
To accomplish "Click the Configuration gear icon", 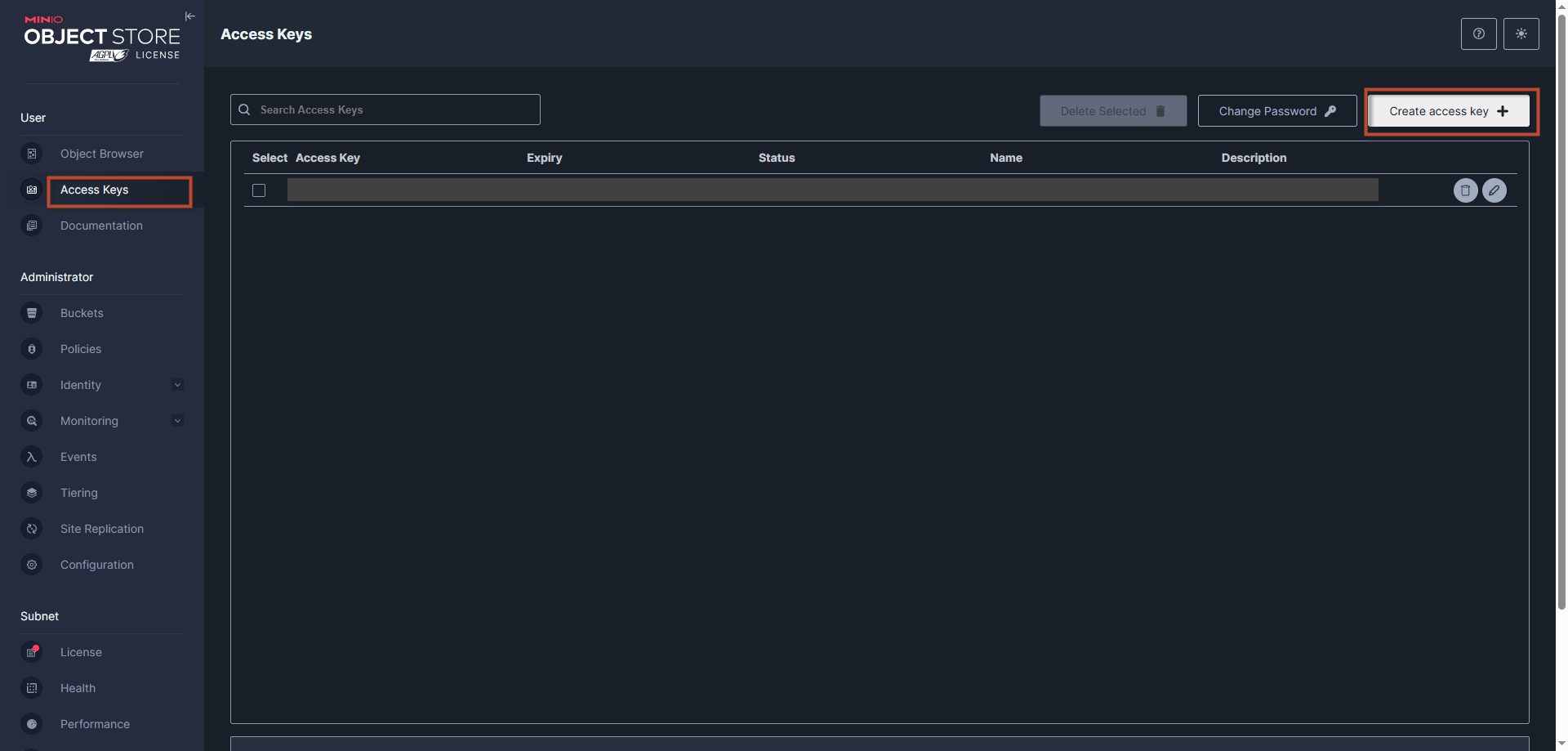I will pyautogui.click(x=32, y=565).
